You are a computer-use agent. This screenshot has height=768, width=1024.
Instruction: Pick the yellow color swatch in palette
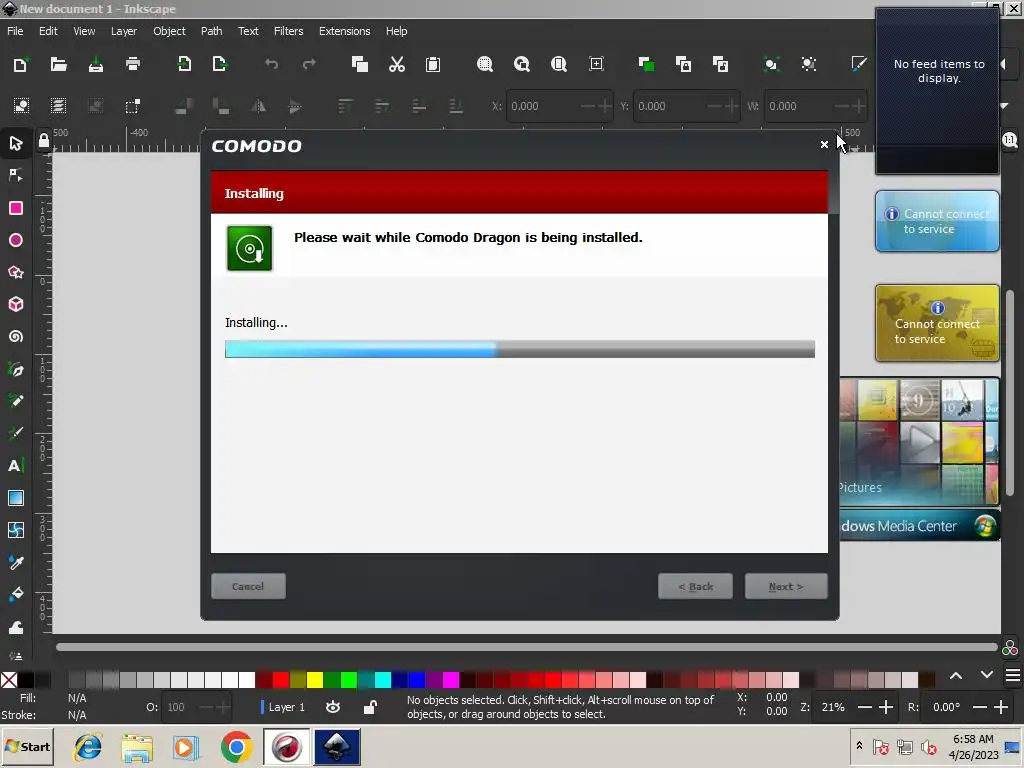315,680
